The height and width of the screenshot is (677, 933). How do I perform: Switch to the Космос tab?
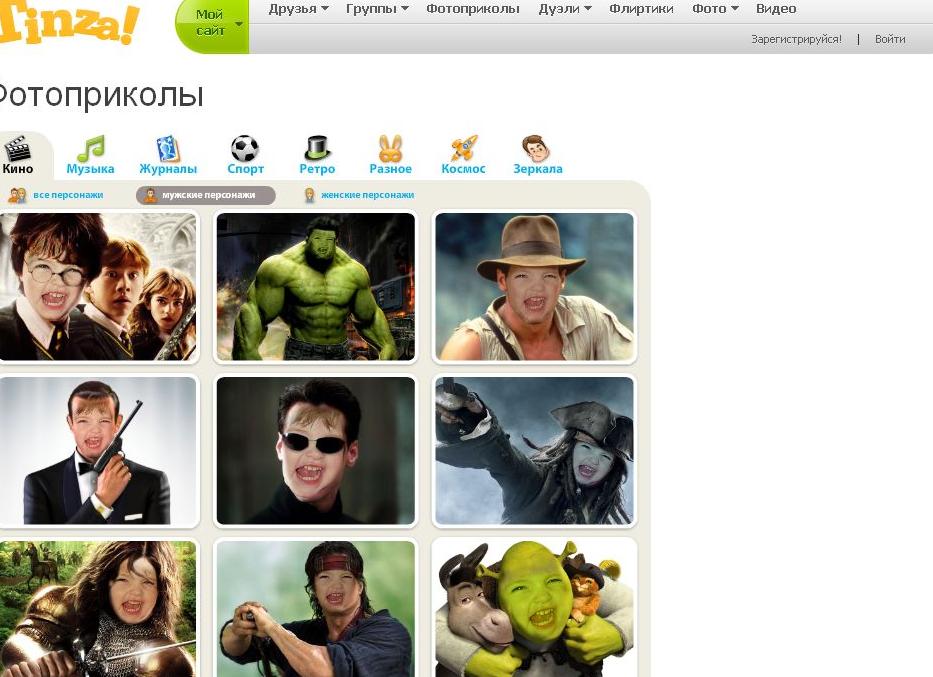click(464, 168)
